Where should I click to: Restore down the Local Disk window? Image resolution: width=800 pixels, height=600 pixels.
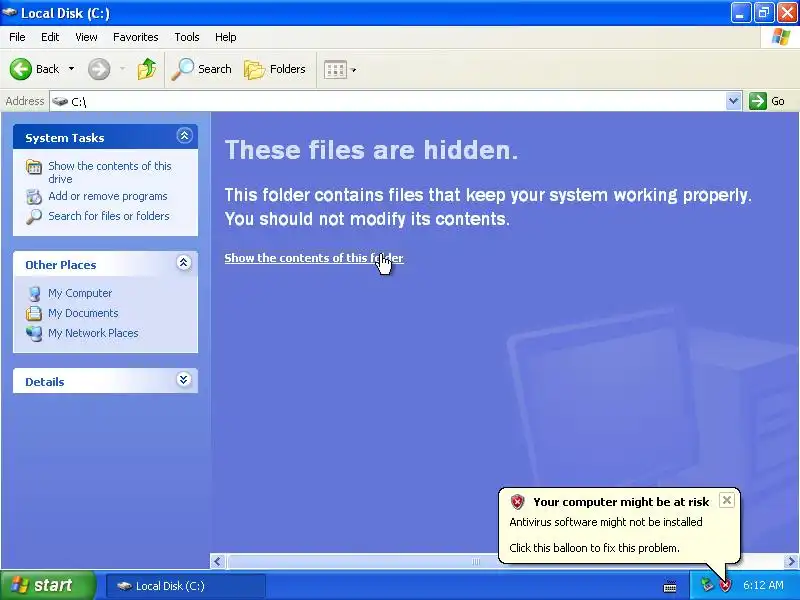[x=763, y=13]
